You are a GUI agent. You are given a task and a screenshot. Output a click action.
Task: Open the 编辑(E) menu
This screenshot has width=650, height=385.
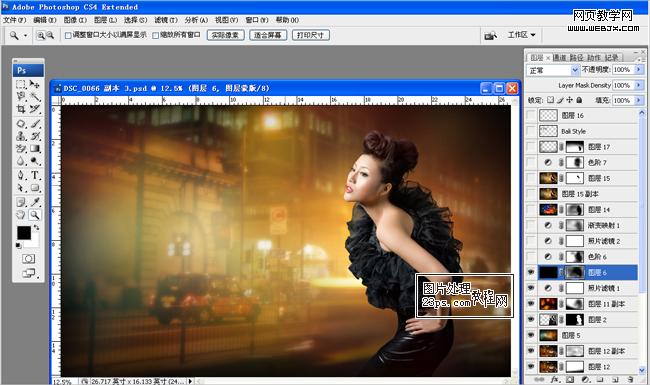[45, 20]
